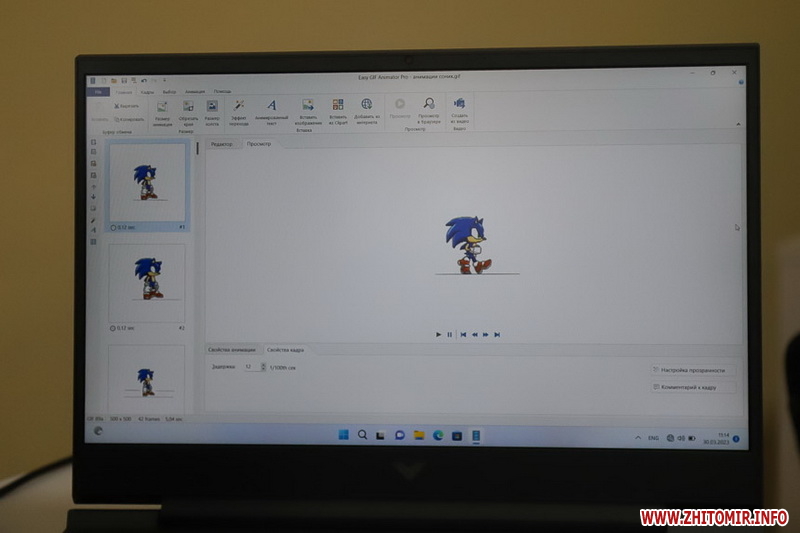Select the second frame thumbnail
This screenshot has height=533, width=800.
coord(147,284)
